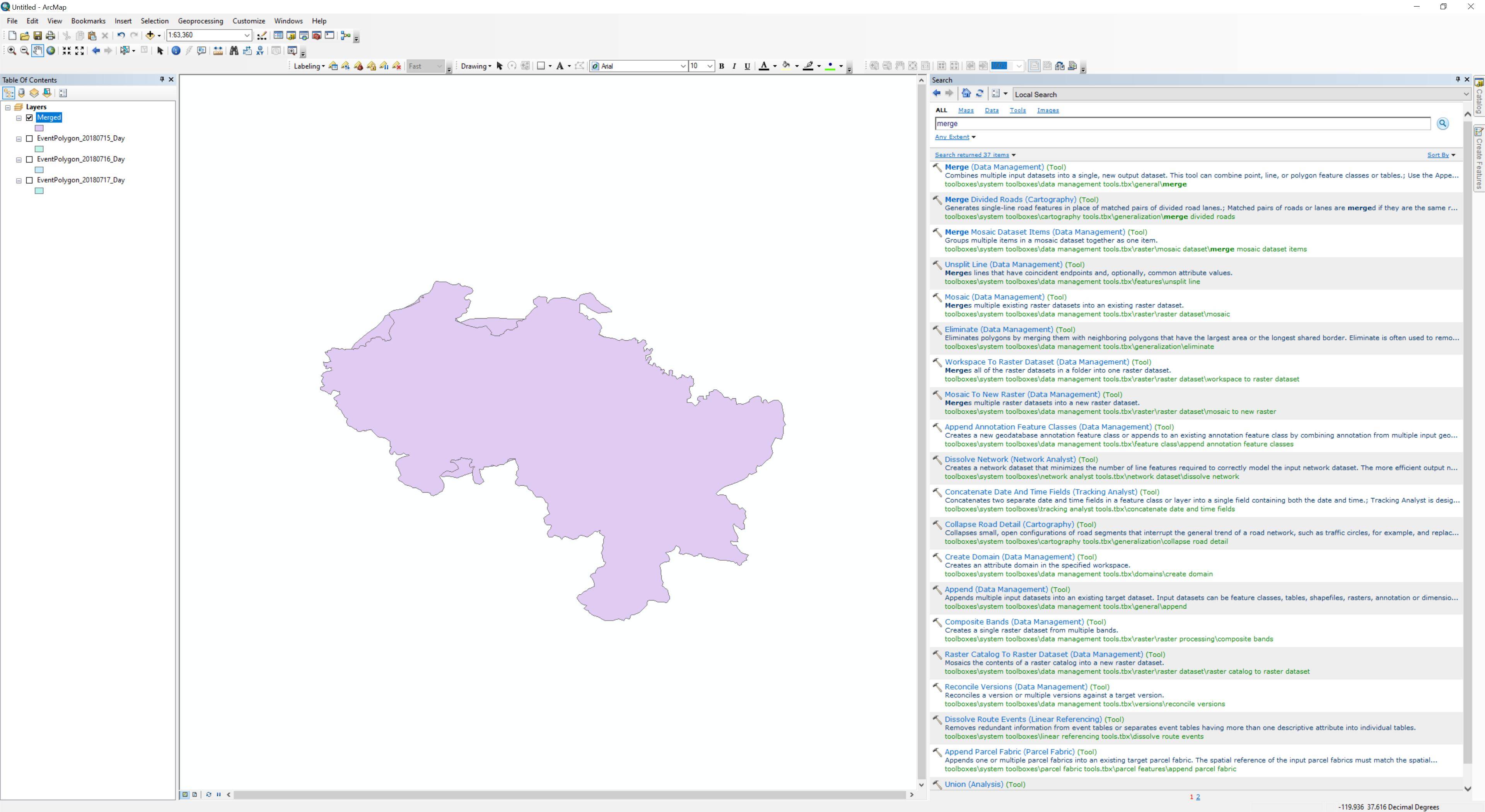Switch to Tools search tab

tap(1017, 110)
